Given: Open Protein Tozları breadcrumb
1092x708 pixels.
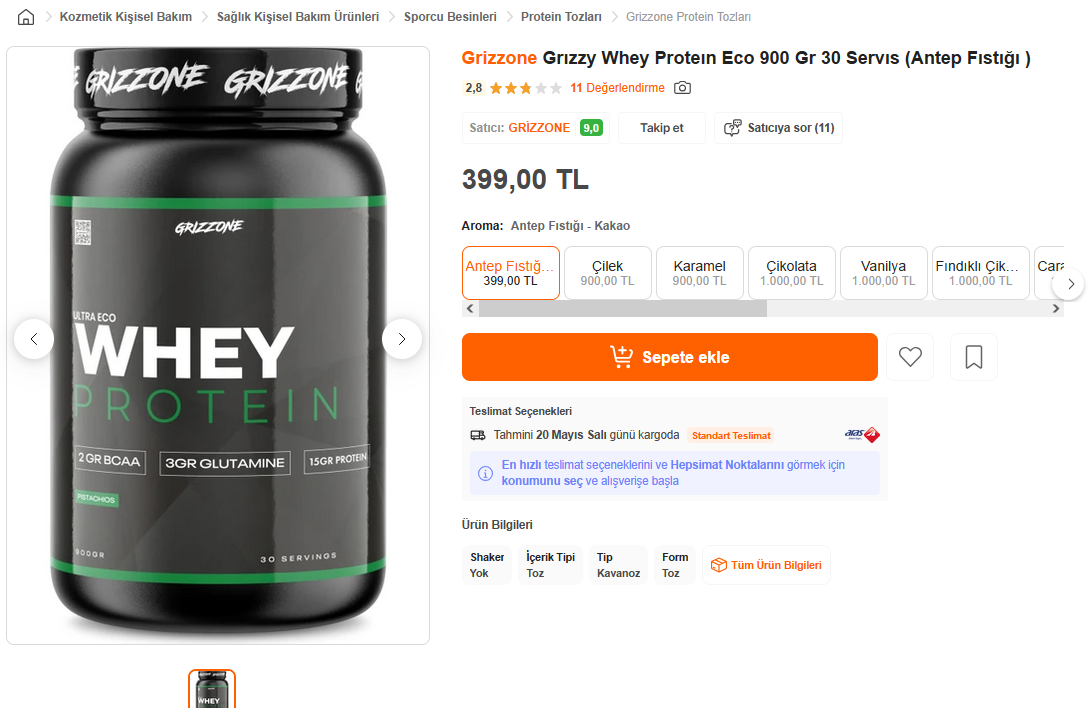Looking at the screenshot, I should [561, 17].
